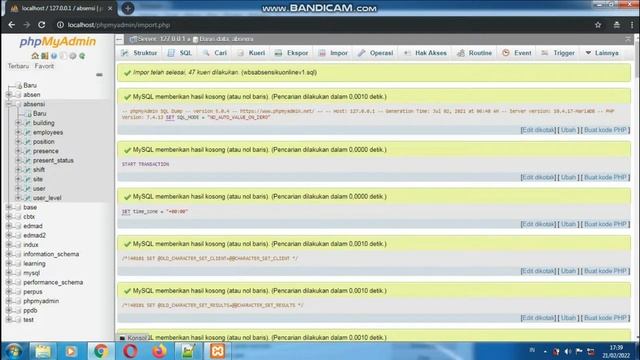
Task: Click Ubah under SET time_zone query
Action: pos(568,224)
